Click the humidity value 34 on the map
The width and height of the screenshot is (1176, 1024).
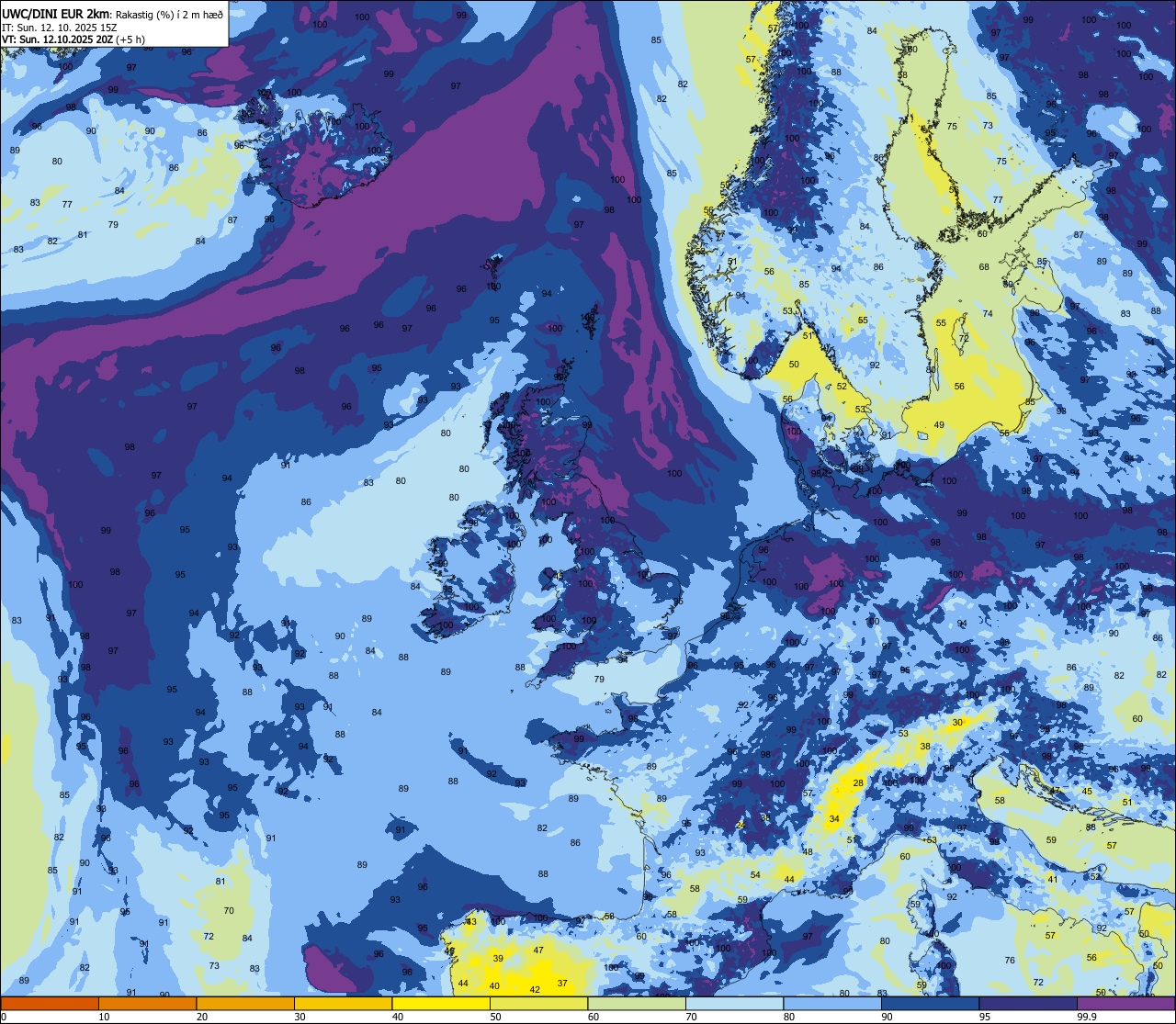(834, 818)
